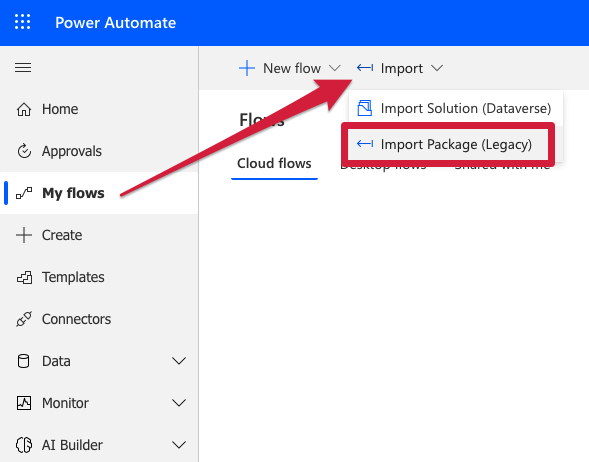Screen dimensions: 589x462
Task: Click the Power Automate title
Action: [x=115, y=23]
